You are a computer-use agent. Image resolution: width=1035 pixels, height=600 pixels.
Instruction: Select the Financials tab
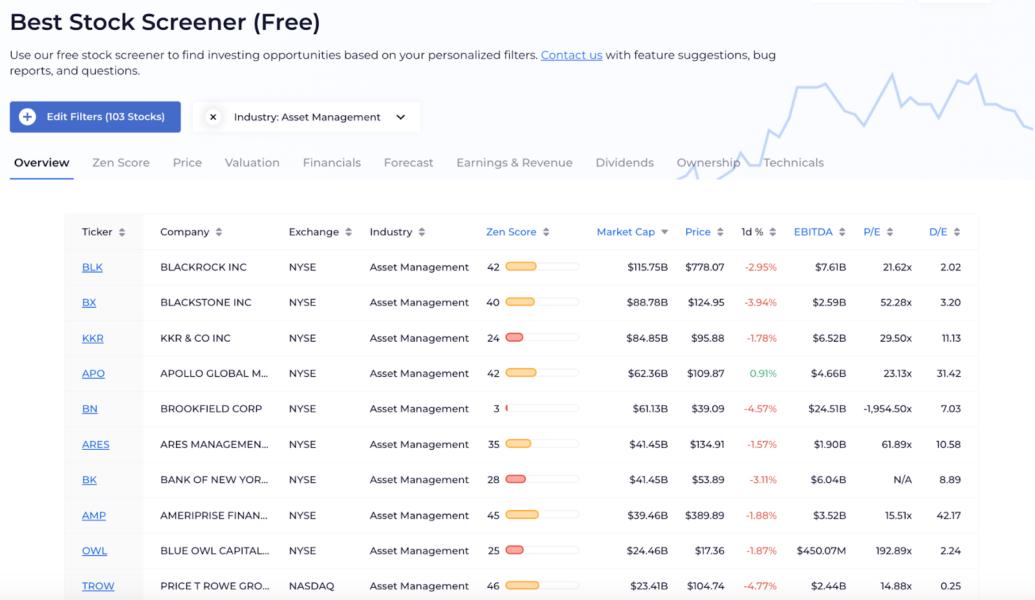point(332,162)
